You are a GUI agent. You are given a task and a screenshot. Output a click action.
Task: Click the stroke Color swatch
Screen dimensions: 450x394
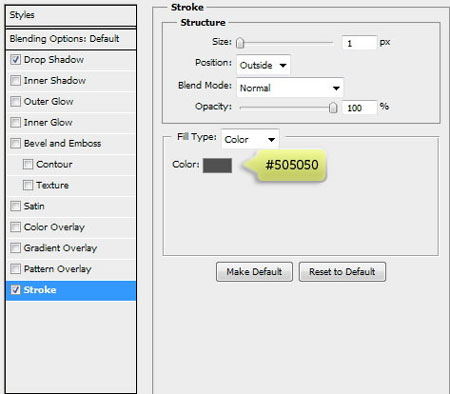tap(217, 165)
